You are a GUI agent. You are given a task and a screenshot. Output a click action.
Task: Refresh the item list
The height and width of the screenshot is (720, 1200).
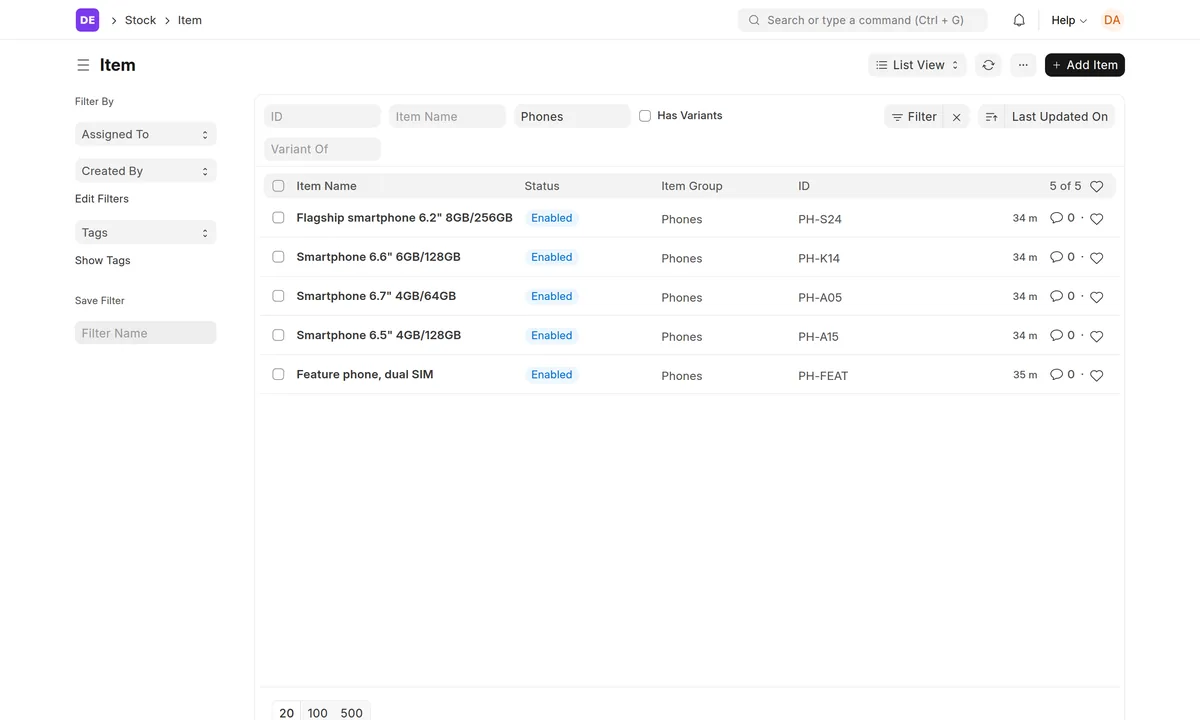coord(988,65)
